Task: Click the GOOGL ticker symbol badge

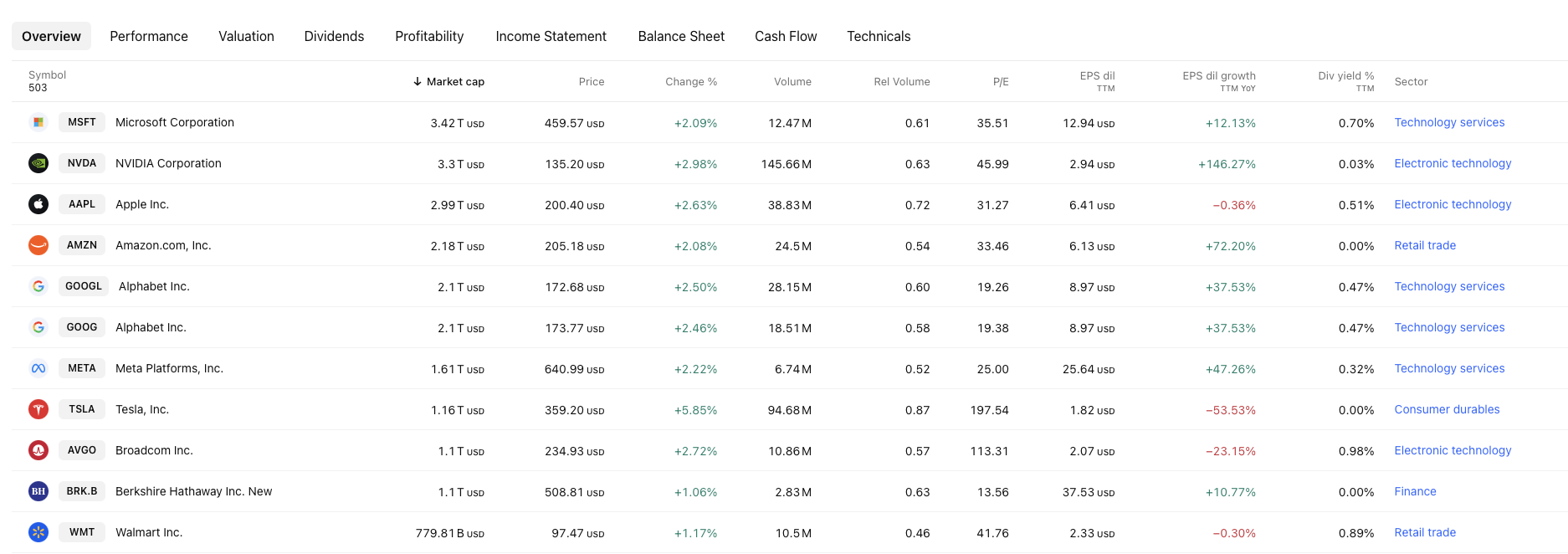Action: [x=83, y=286]
